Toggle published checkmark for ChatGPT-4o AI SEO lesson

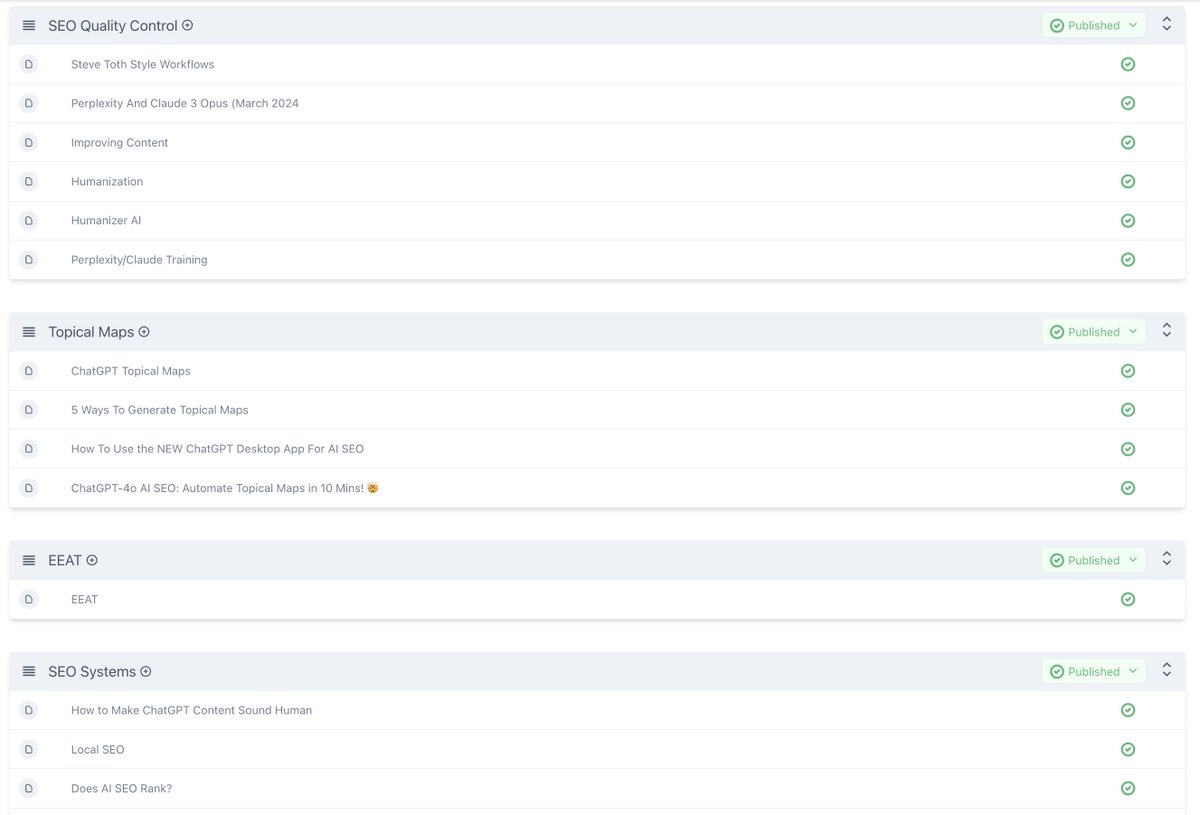click(1128, 488)
